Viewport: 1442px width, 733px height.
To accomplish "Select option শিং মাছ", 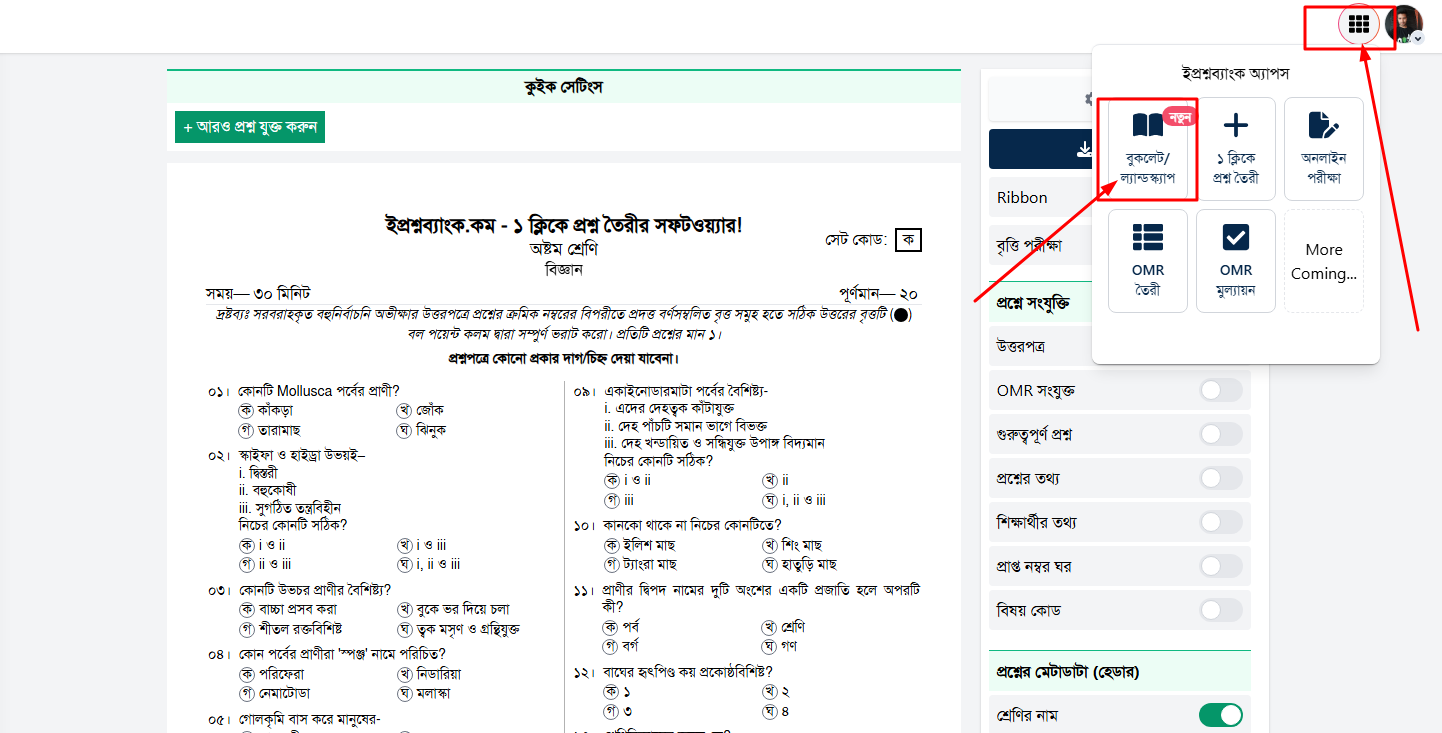I will pyautogui.click(x=792, y=545).
